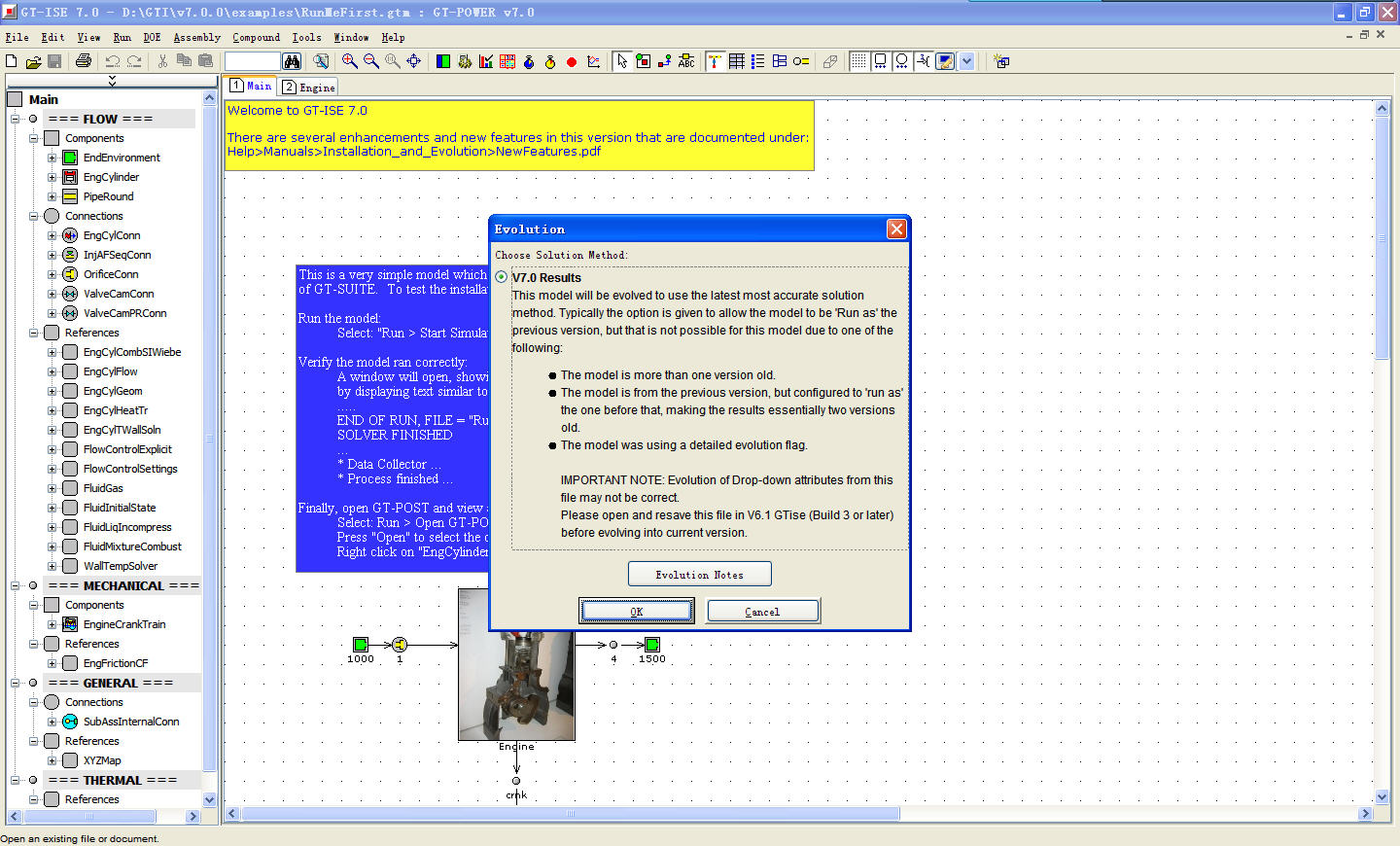1400x846 pixels.
Task: Expand the EngCylConn tree node
Action: point(52,235)
